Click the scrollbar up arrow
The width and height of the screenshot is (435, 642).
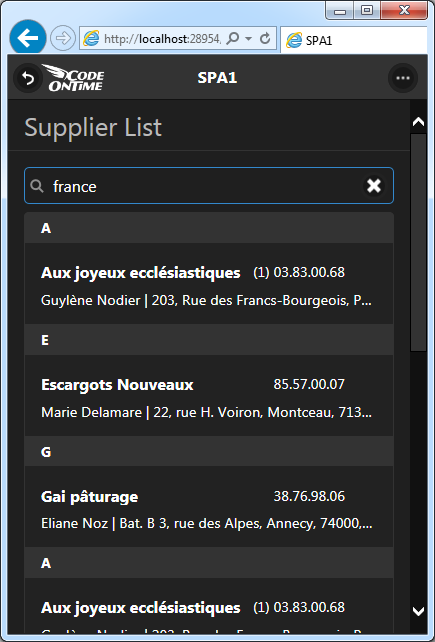pos(418,122)
